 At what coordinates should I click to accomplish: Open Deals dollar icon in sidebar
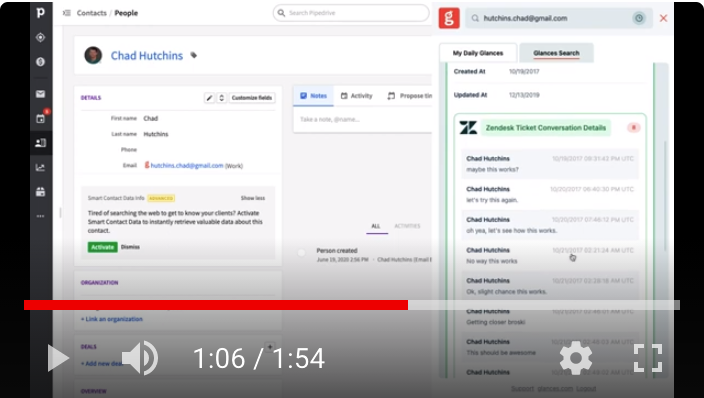click(40, 62)
